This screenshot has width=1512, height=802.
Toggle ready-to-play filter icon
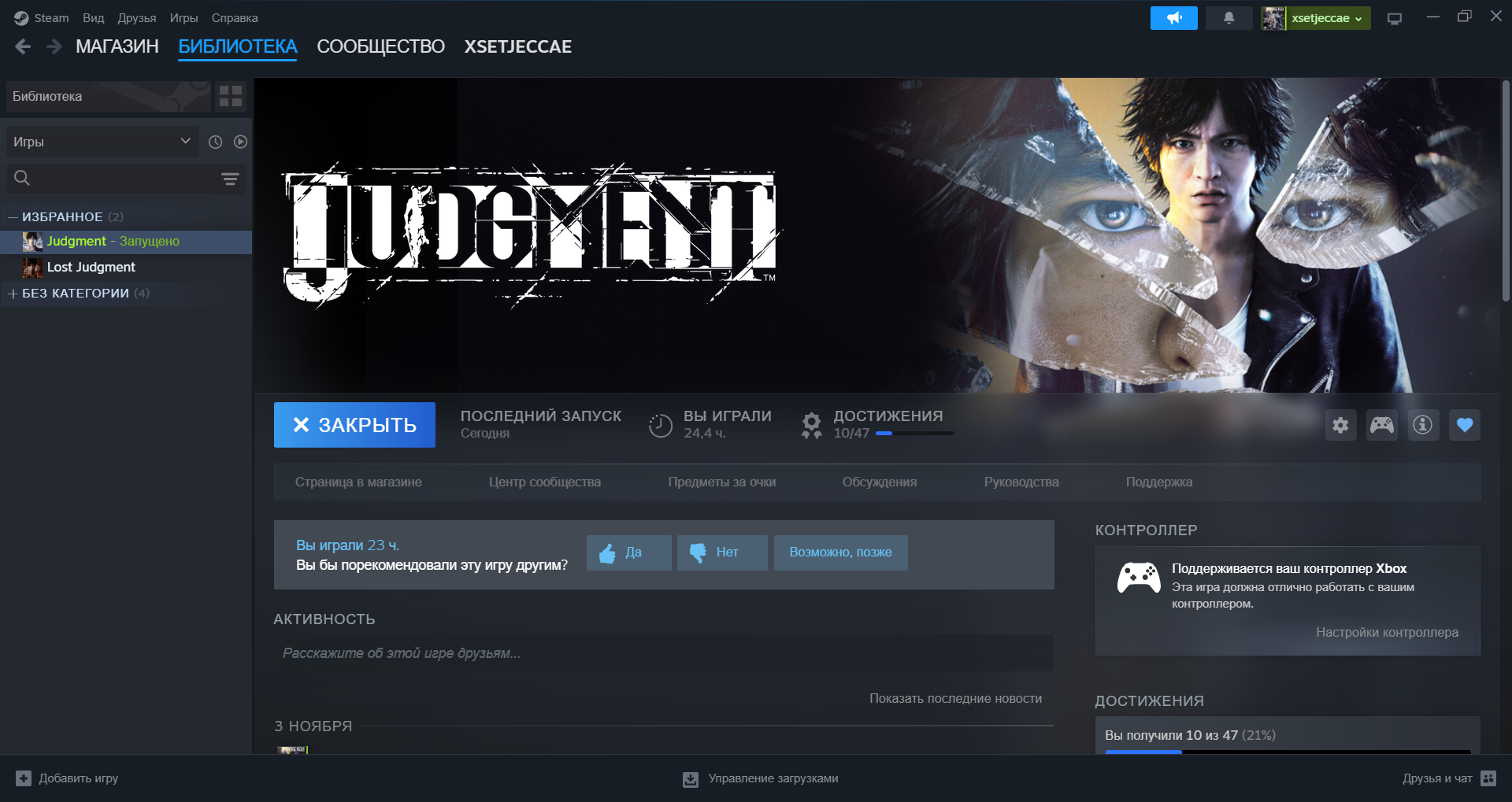pyautogui.click(x=240, y=142)
